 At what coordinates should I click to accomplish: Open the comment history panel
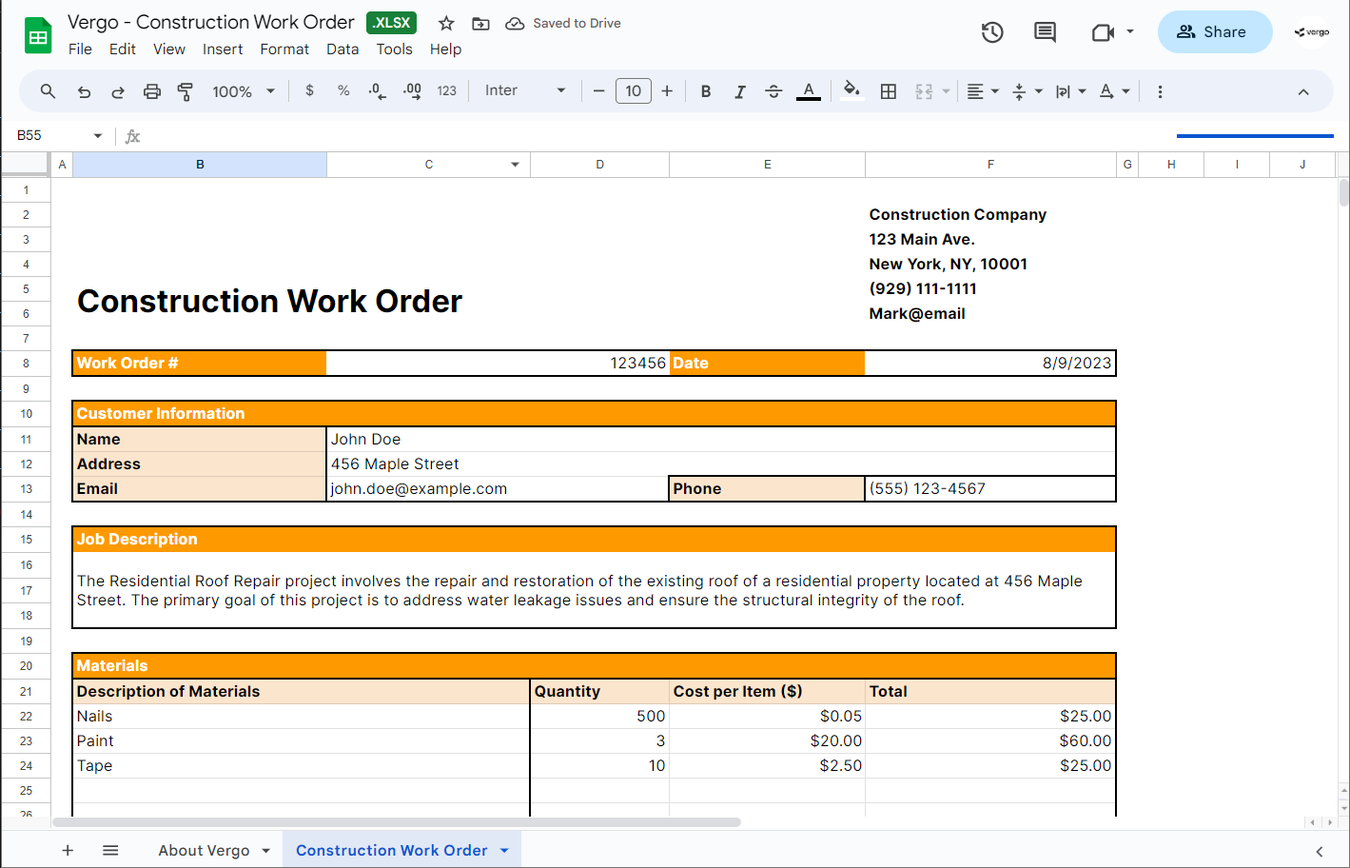(1044, 32)
